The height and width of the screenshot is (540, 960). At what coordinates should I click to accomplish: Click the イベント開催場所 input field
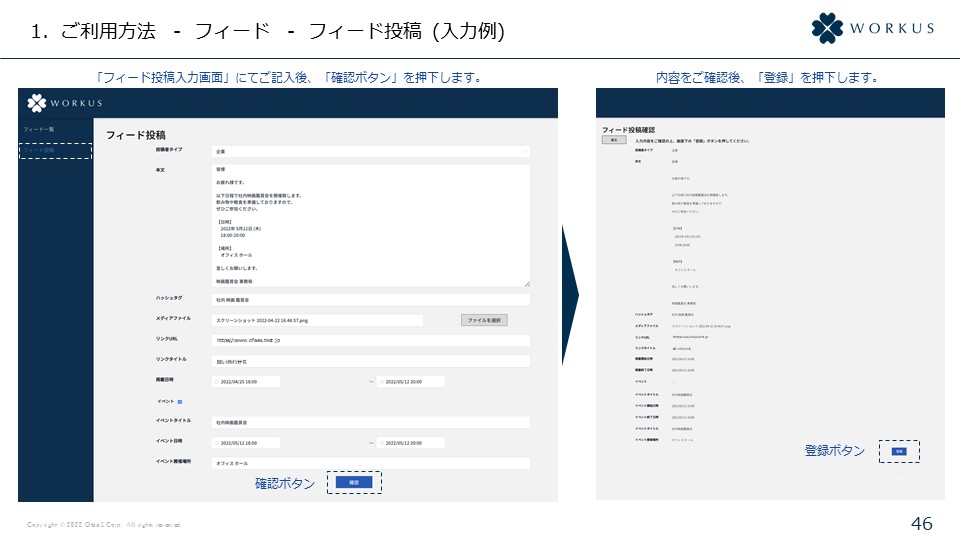pyautogui.click(x=370, y=463)
